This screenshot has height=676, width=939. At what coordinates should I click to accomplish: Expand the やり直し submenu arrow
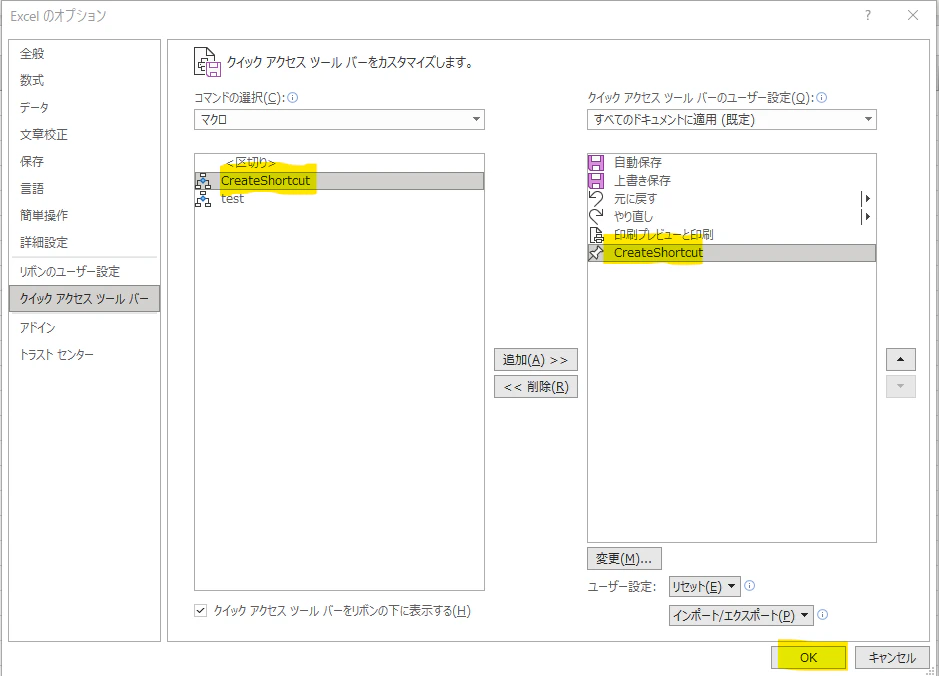click(865, 216)
